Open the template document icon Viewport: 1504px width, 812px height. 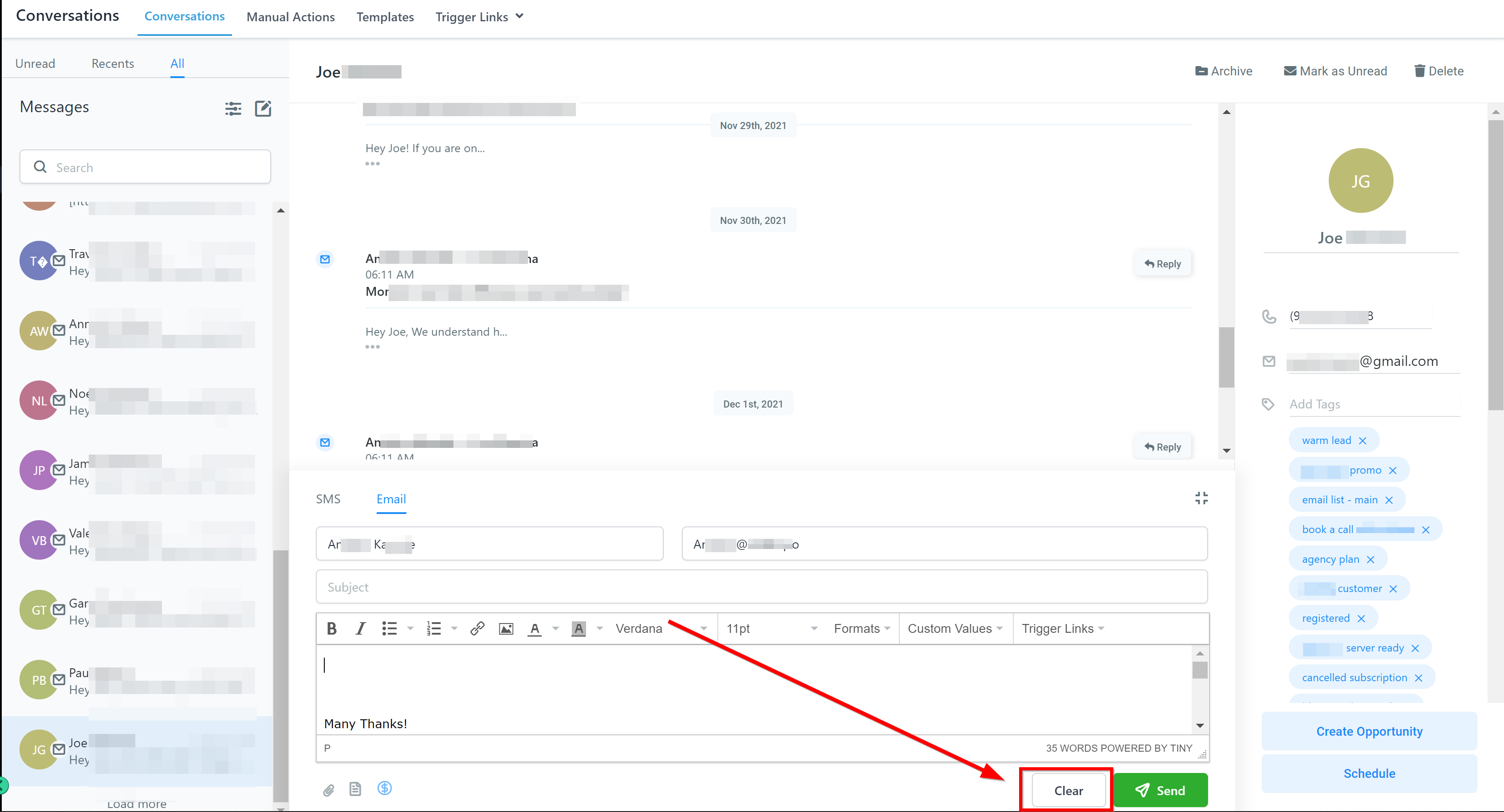pyautogui.click(x=355, y=789)
